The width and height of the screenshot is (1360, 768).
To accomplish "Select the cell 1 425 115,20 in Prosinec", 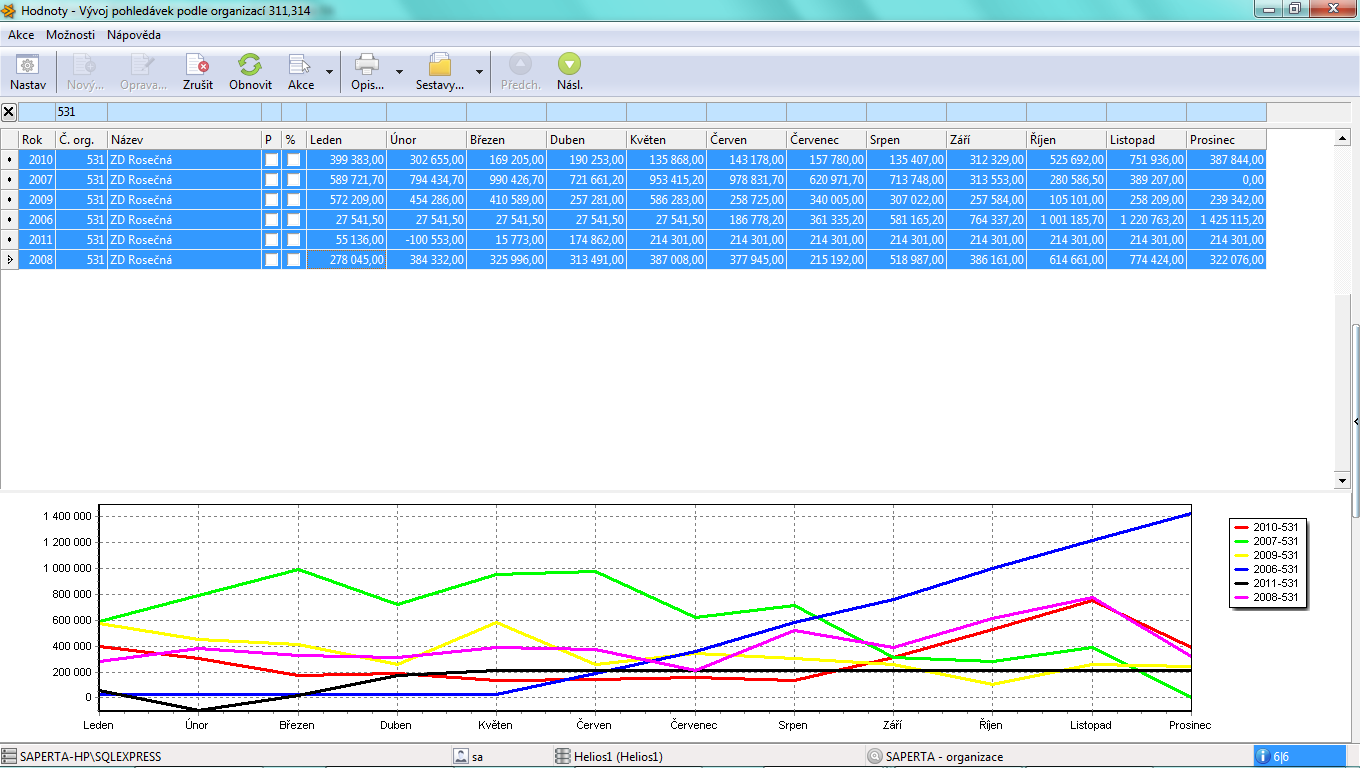I will pos(1226,219).
